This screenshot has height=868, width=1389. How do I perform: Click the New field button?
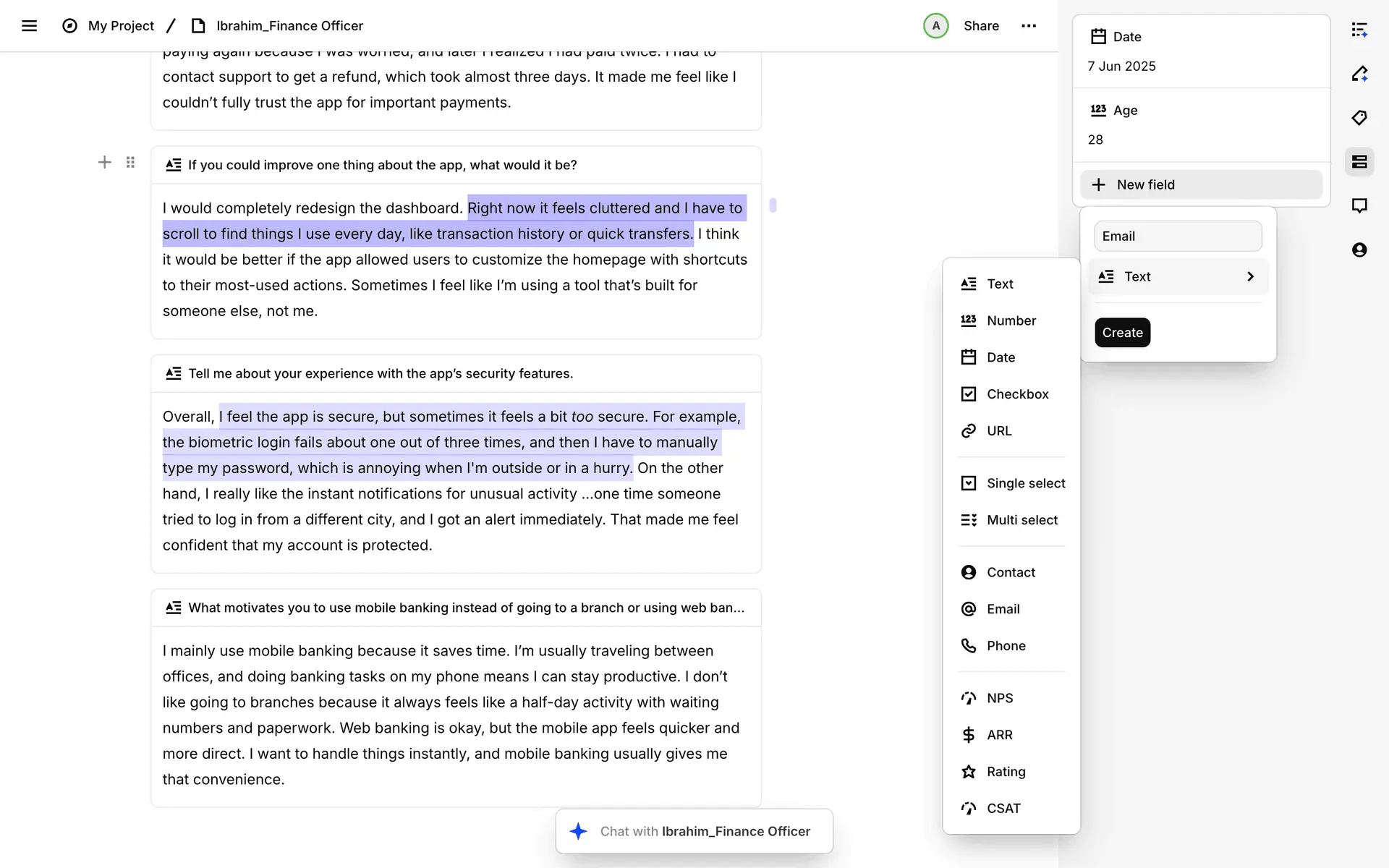click(x=1201, y=185)
